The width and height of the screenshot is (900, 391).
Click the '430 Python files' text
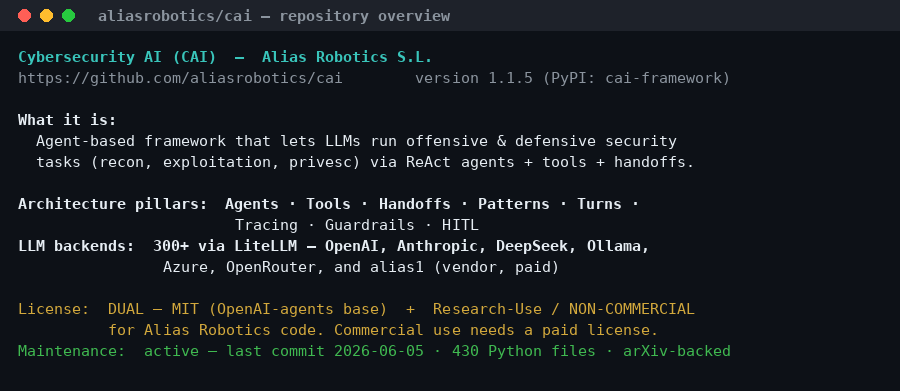pos(523,351)
